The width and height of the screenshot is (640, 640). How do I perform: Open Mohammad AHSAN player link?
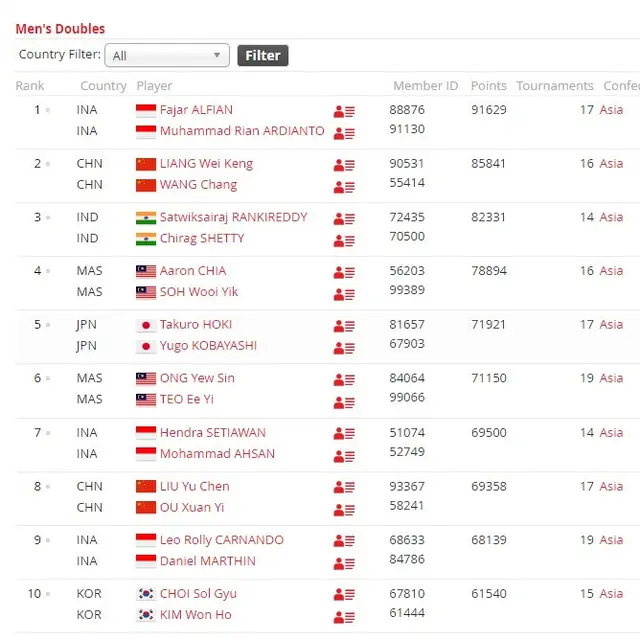[218, 453]
